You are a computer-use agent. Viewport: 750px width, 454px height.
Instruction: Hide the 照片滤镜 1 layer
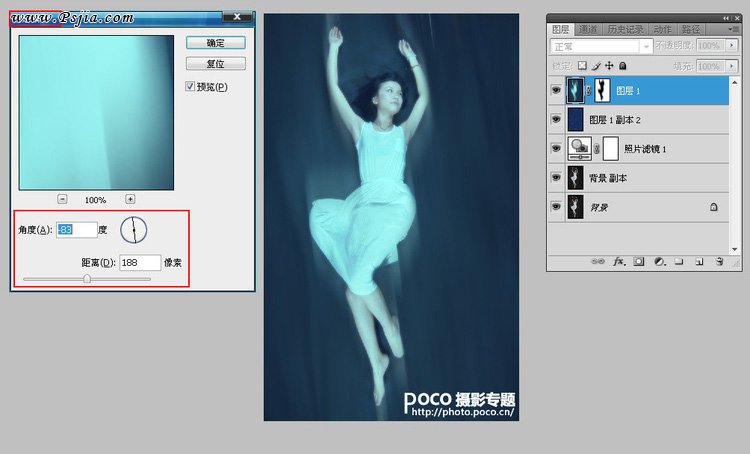[556, 148]
